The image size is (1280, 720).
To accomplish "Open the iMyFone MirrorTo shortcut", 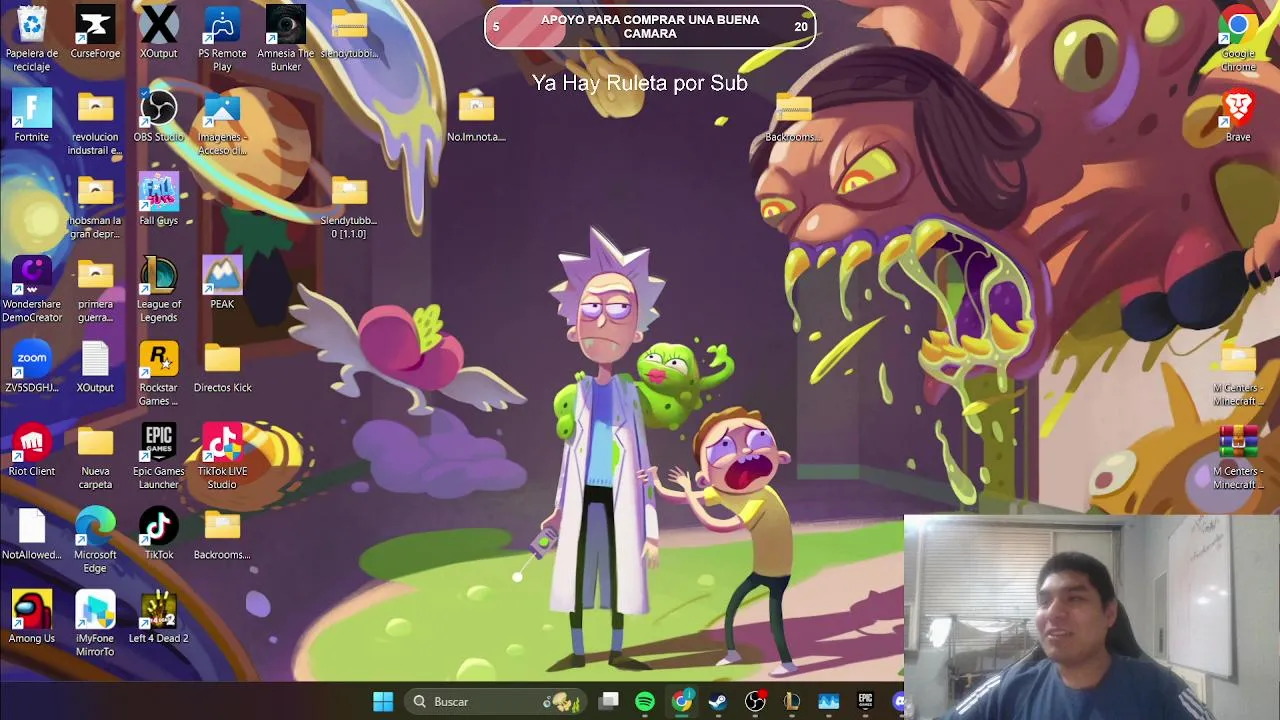I will [95, 625].
